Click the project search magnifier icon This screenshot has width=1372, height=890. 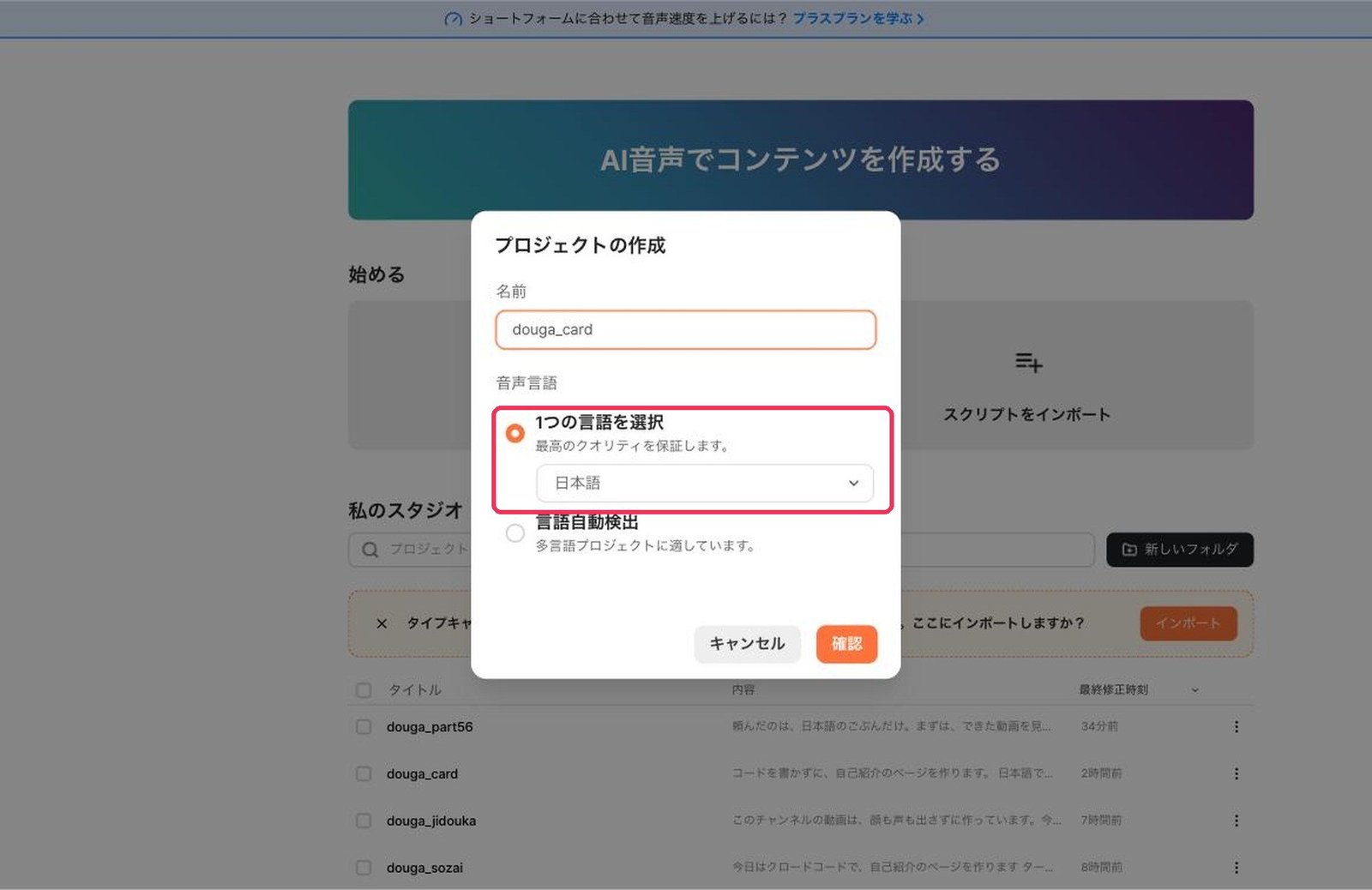tap(370, 550)
